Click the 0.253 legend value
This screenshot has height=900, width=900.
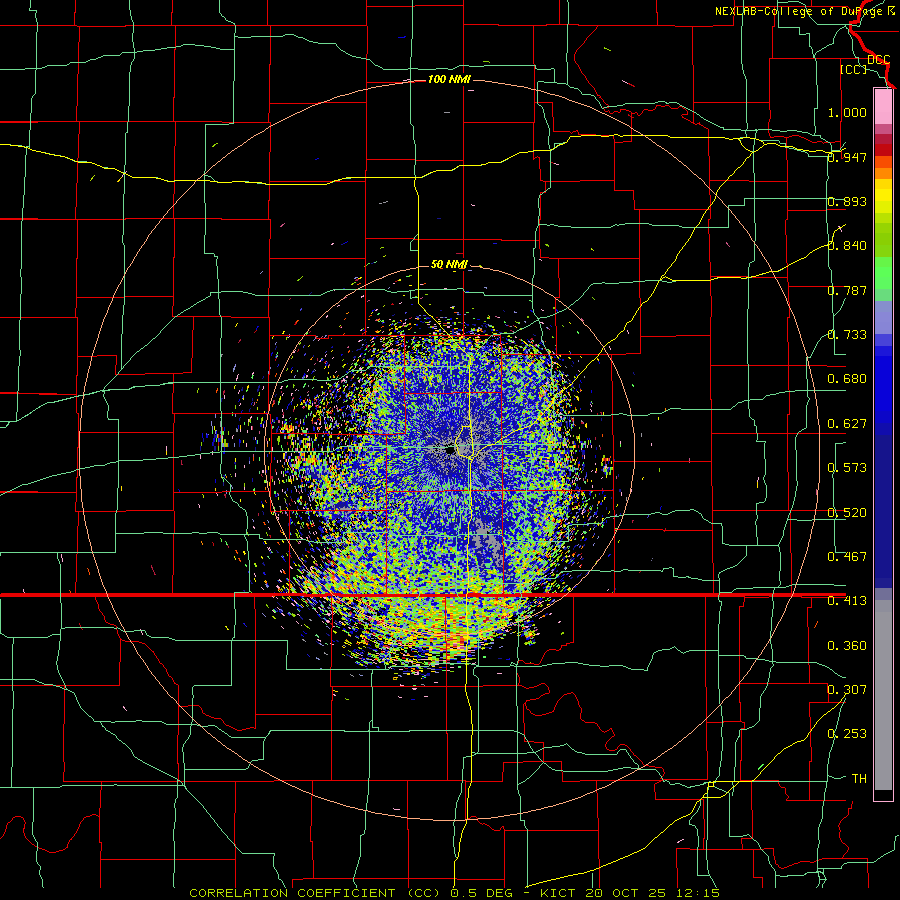tap(847, 734)
